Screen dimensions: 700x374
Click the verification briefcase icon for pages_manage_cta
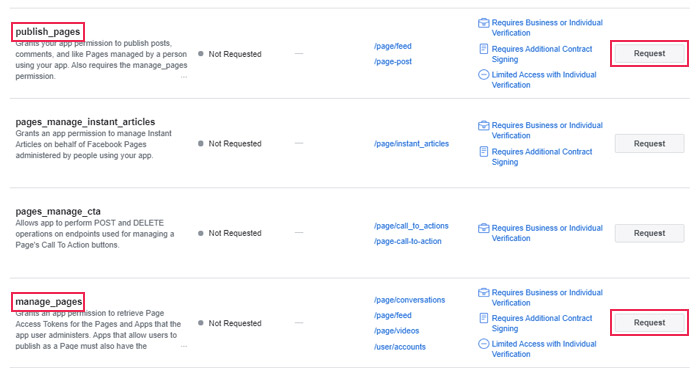[x=483, y=228]
